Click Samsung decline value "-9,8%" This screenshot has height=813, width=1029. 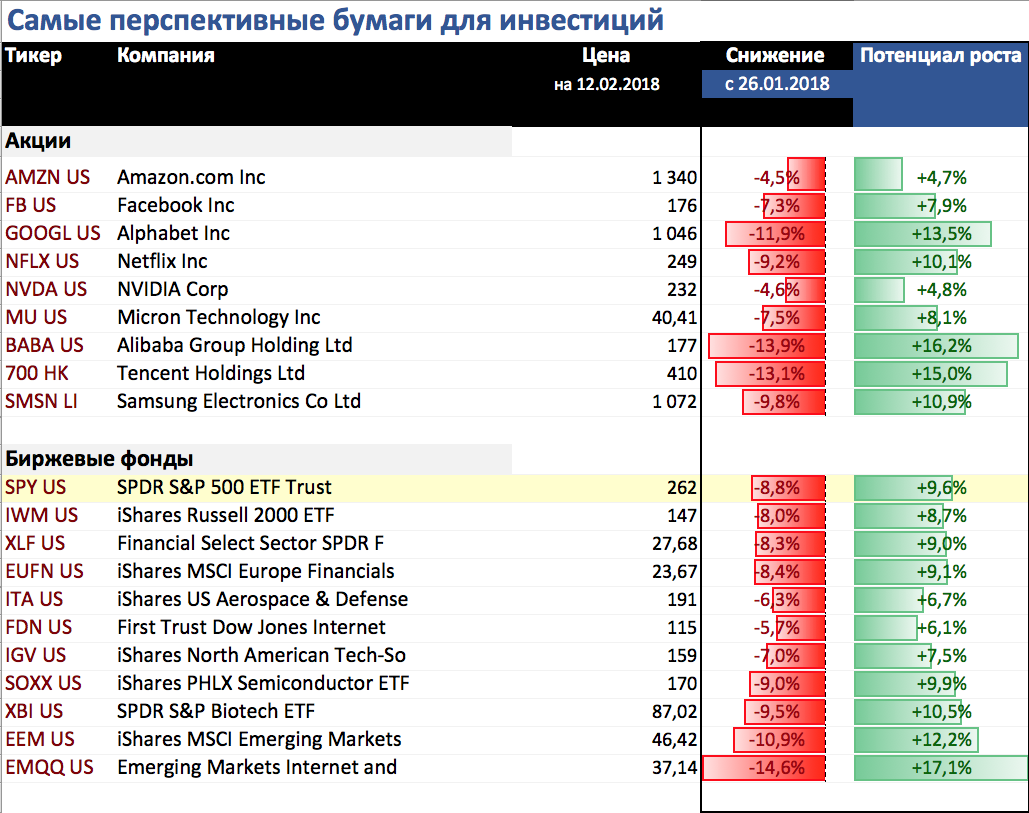coord(776,402)
